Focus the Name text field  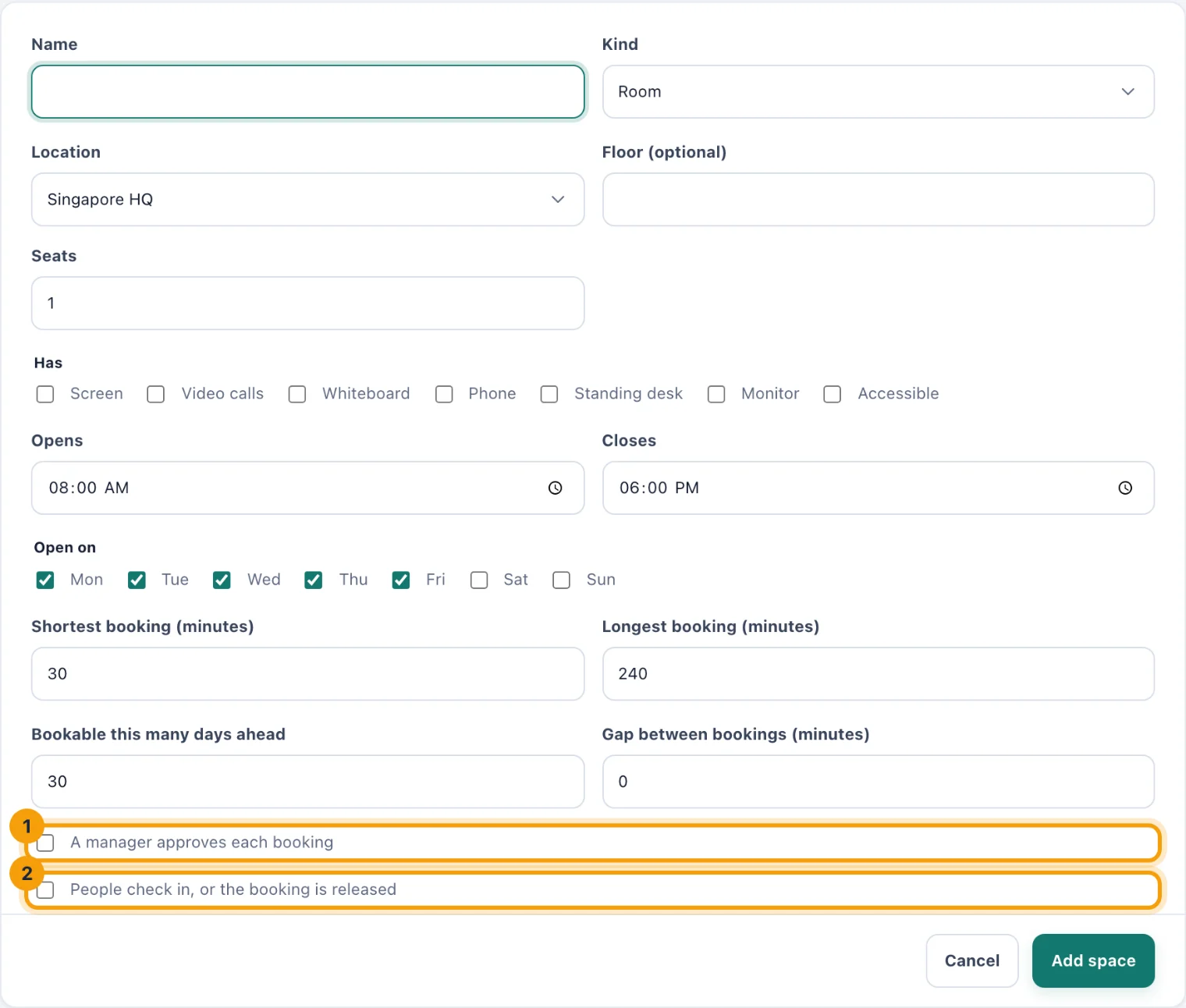(308, 92)
